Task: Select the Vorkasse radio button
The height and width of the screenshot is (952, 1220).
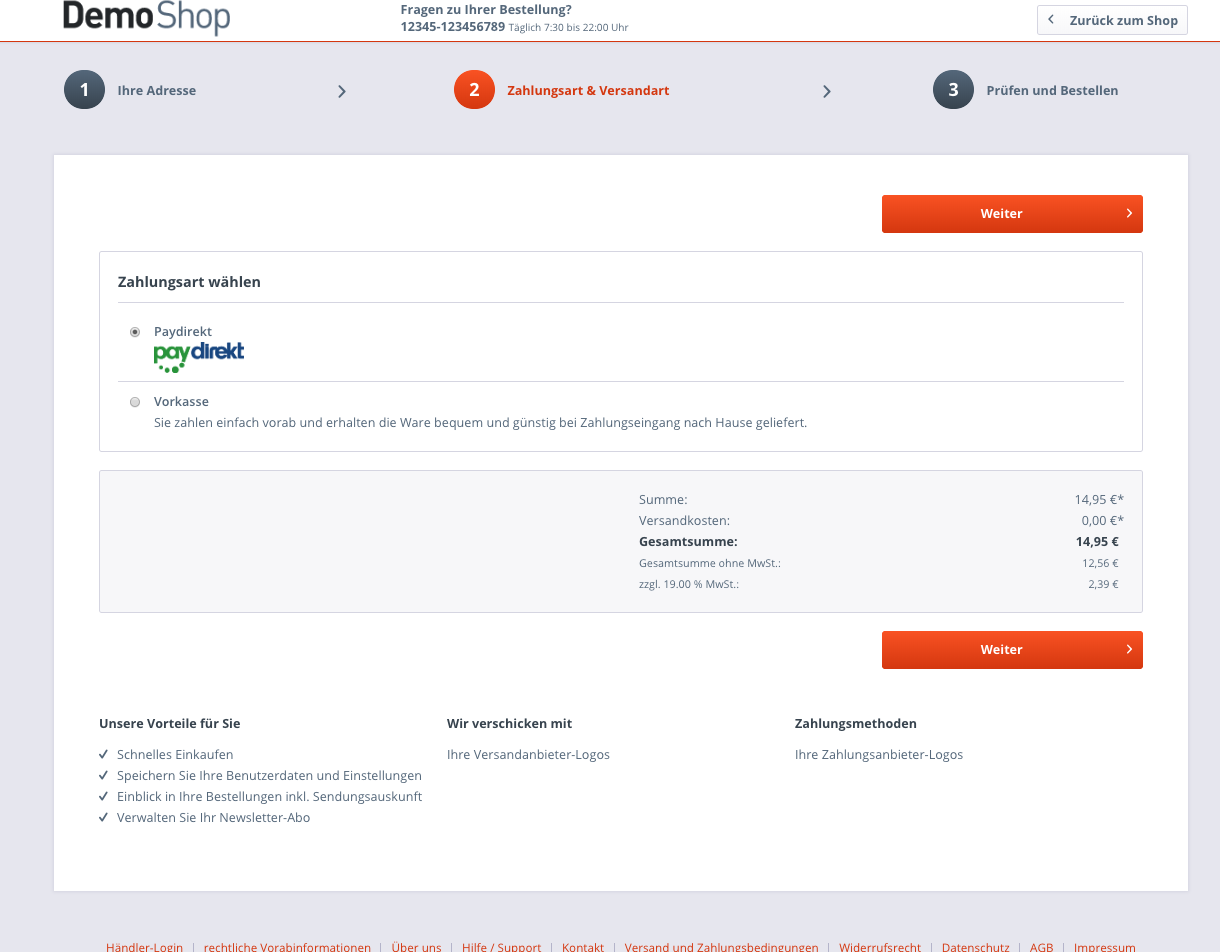Action: [x=135, y=402]
